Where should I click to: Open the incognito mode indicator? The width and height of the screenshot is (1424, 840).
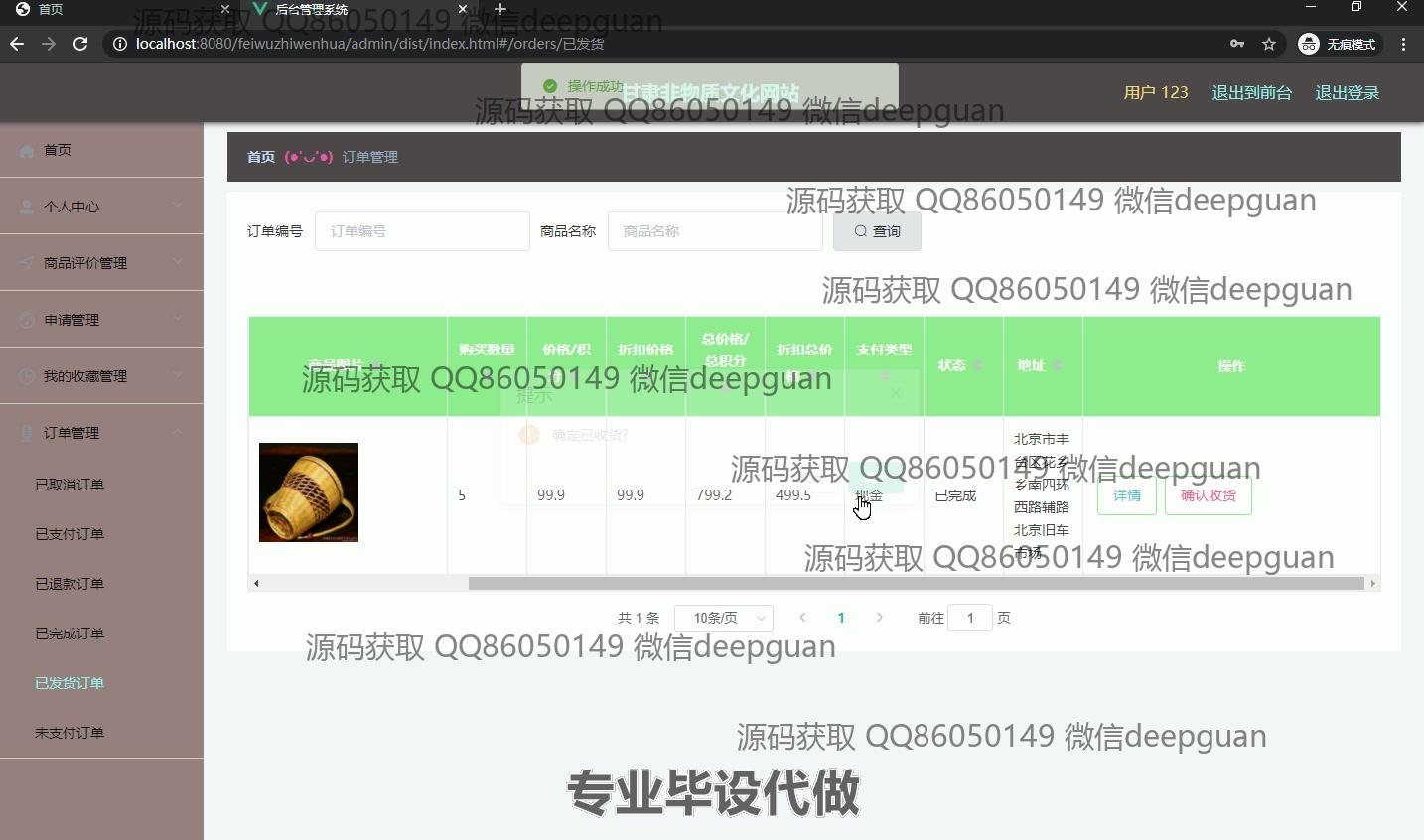tap(1338, 44)
